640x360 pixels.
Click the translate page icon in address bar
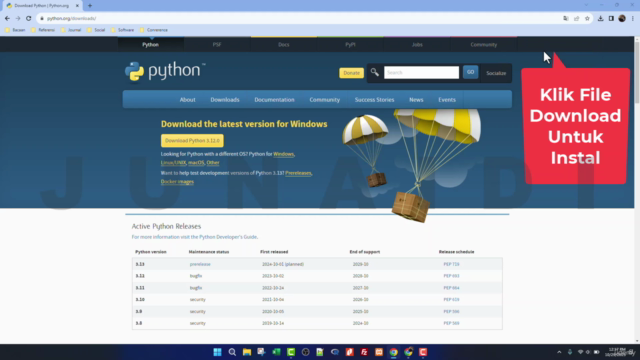click(566, 18)
